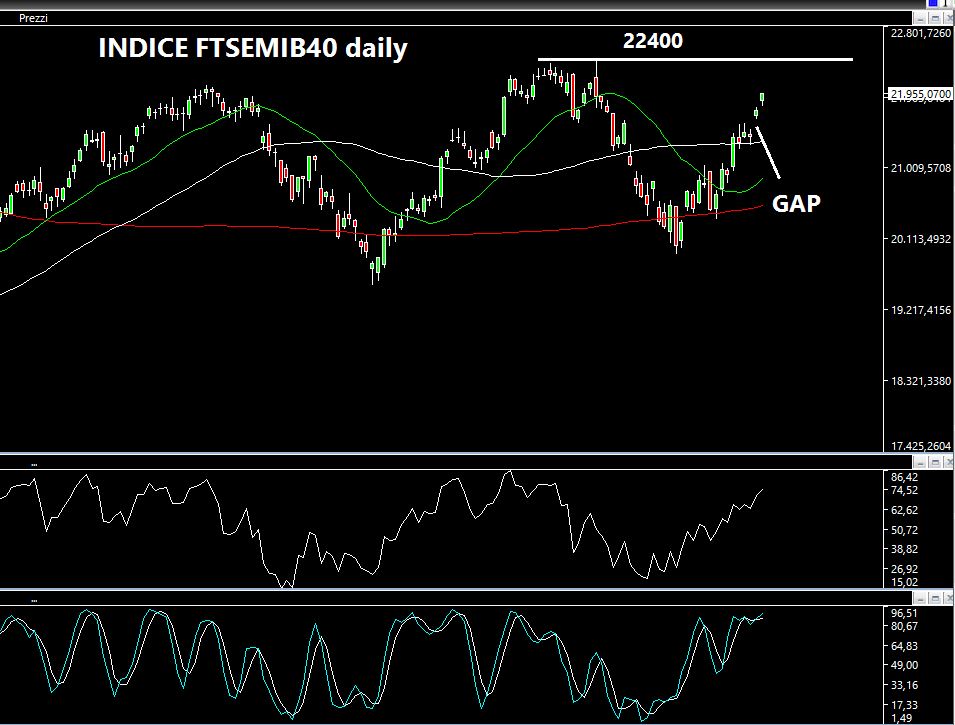Click the 19.217,4156 price axis value

tap(920, 309)
